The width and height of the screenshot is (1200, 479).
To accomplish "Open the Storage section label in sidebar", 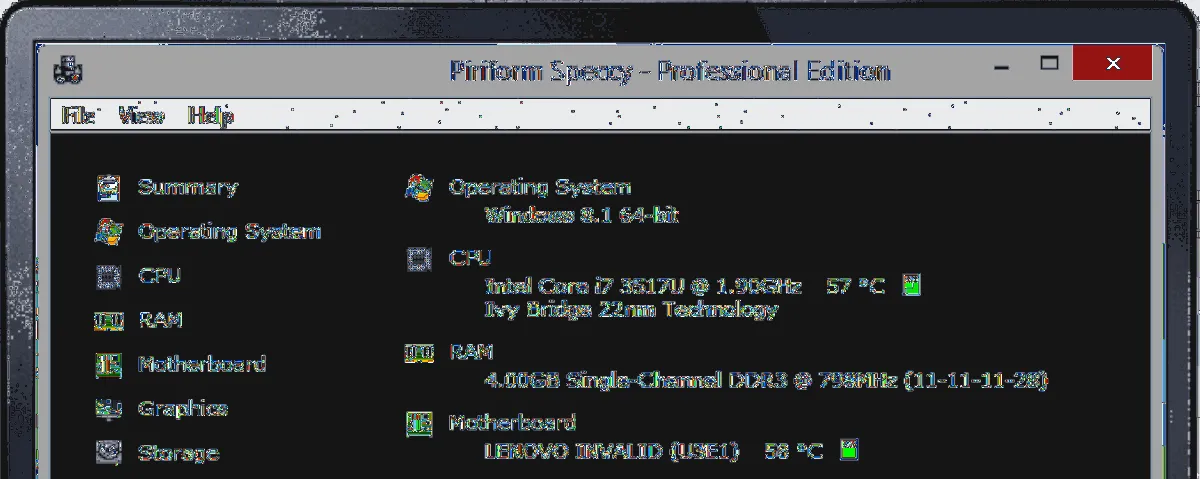I will (x=178, y=453).
